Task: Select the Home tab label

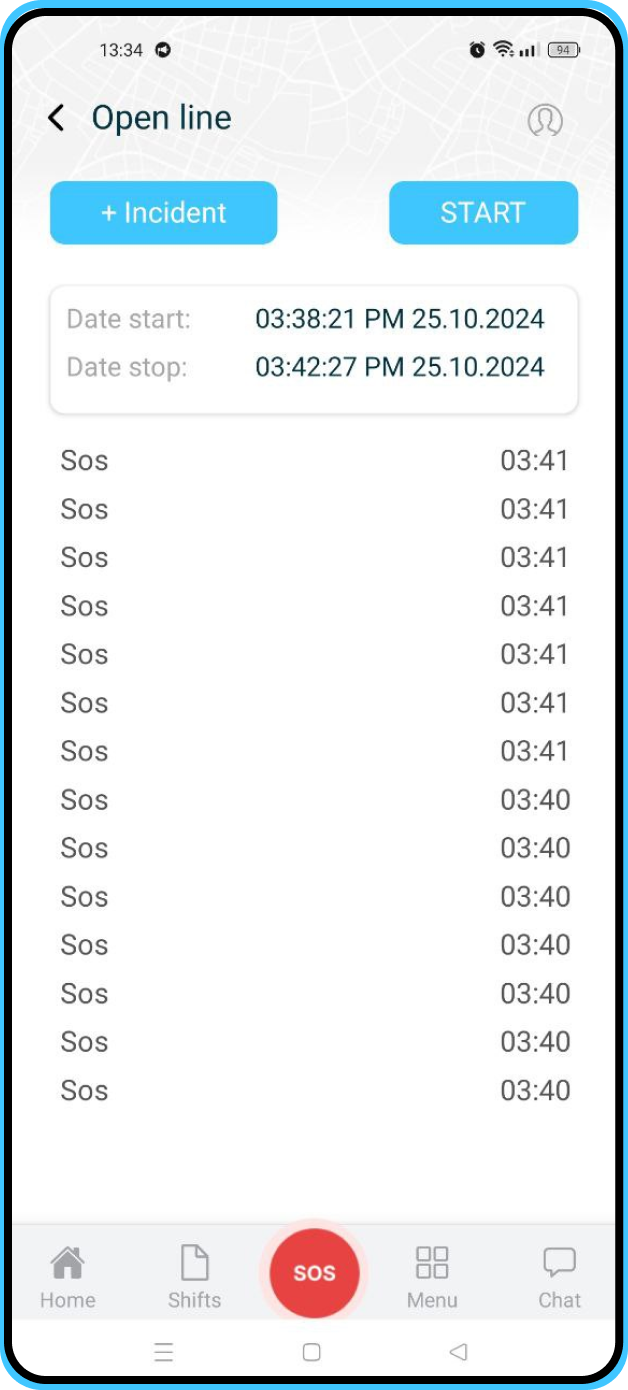Action: click(x=68, y=1300)
